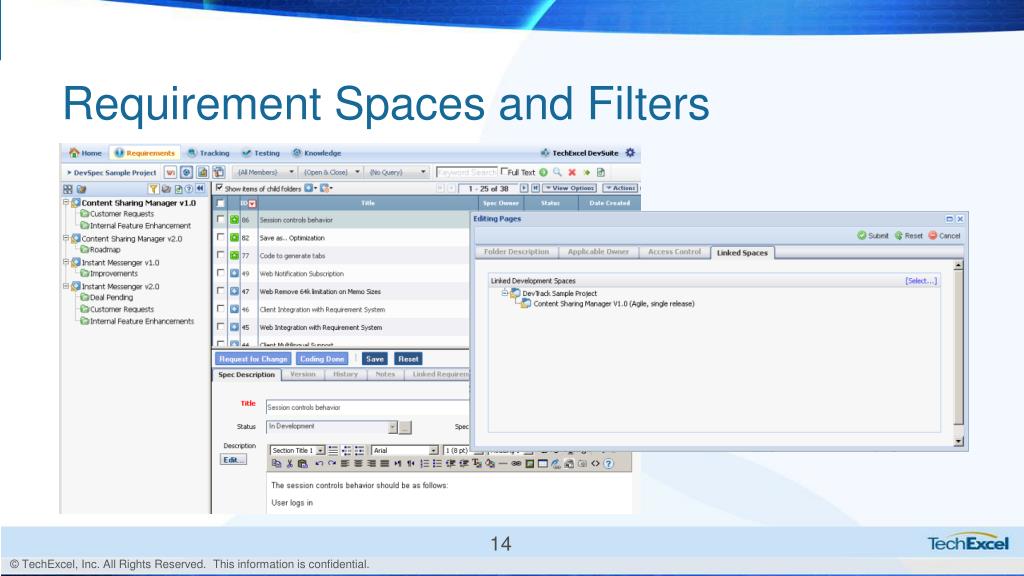
Task: Click the blue status icon of item 49
Action: click(x=234, y=274)
